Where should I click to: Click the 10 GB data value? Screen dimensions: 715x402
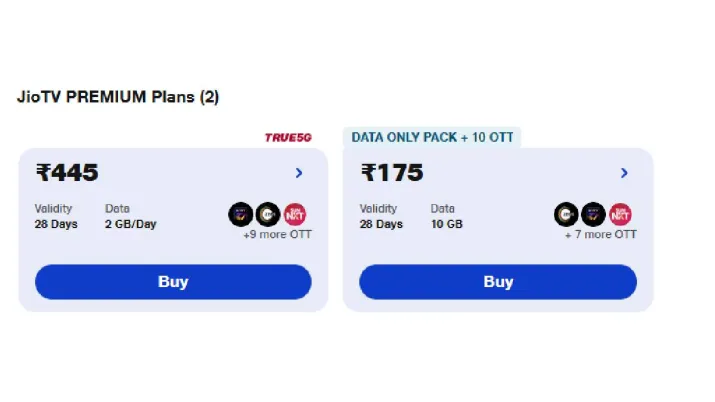click(444, 224)
